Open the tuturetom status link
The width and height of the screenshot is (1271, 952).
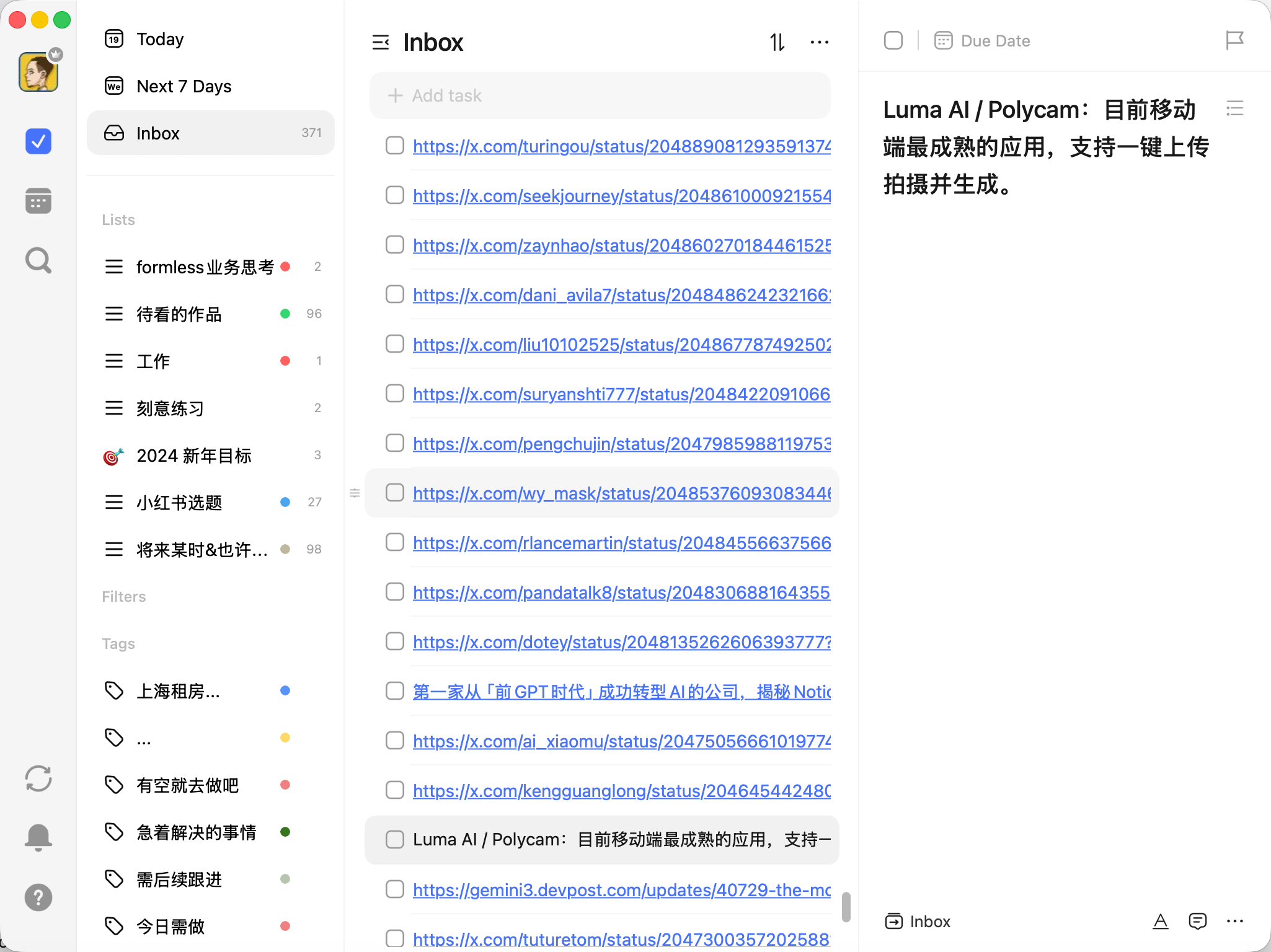622,940
